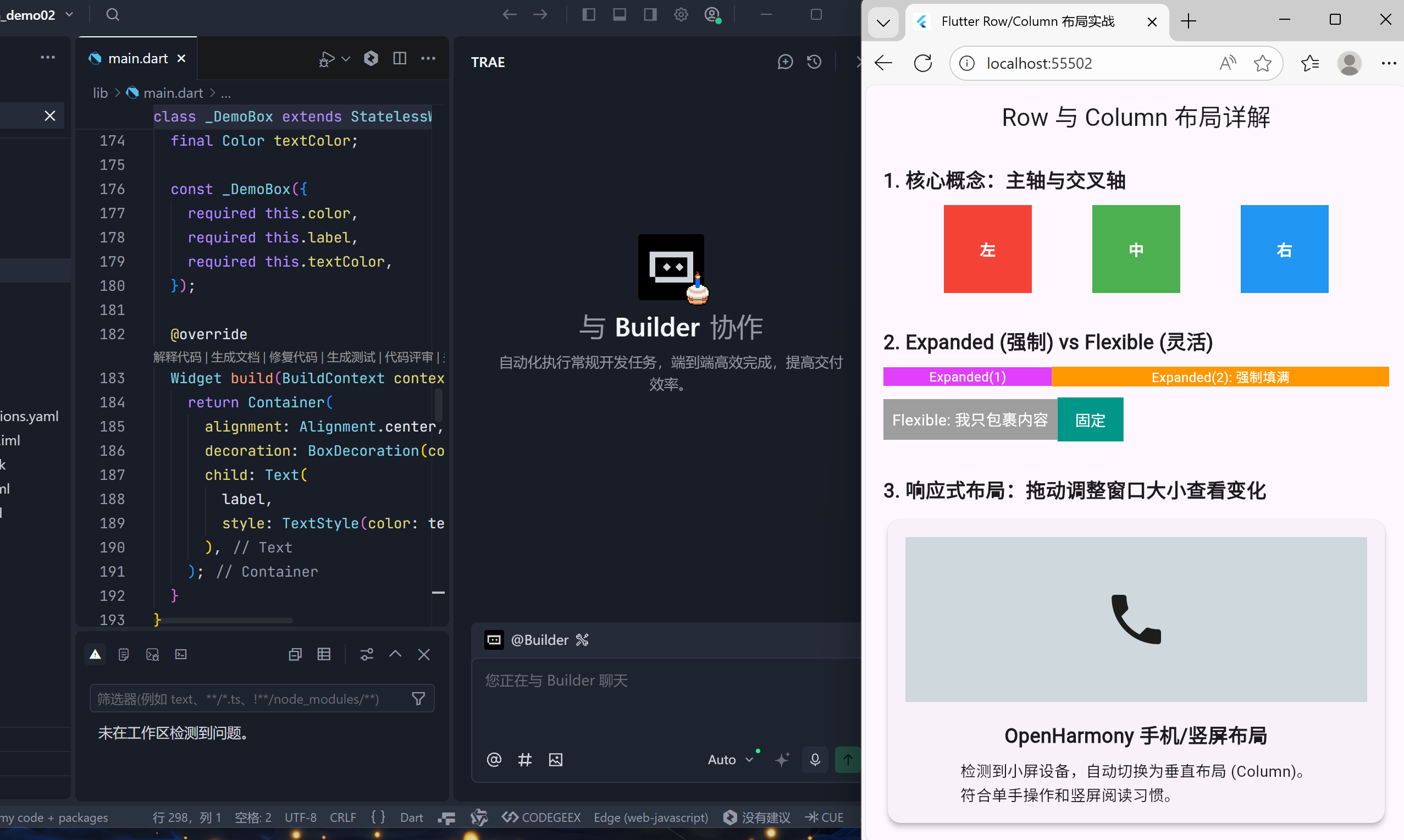
Task: Open the Terminal panel tab icon
Action: pos(181,654)
